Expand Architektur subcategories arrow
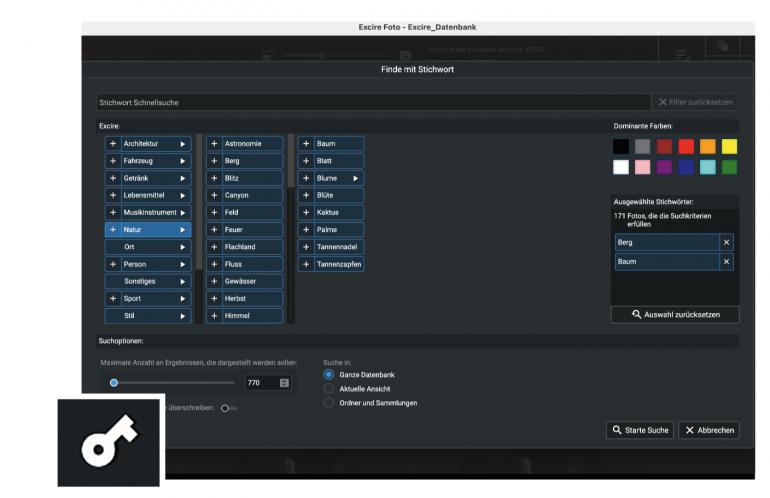Viewport: 770px width, 498px height. click(x=183, y=144)
